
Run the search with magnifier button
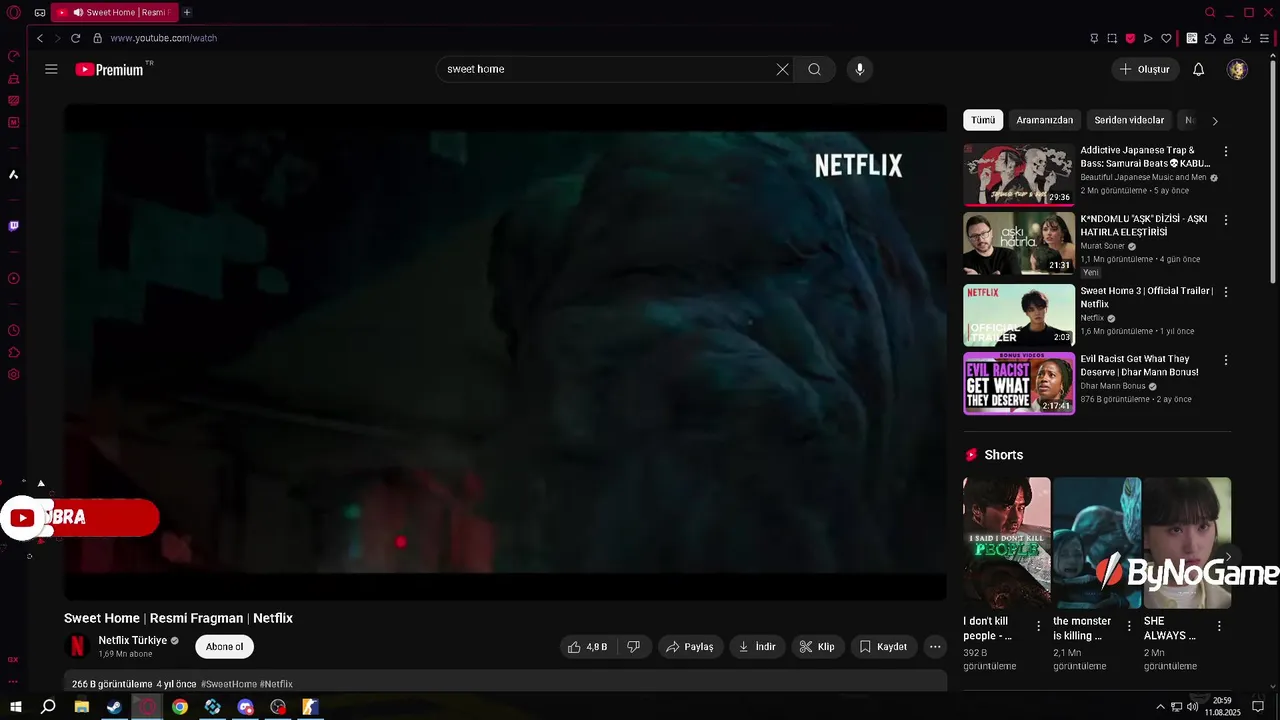click(x=815, y=69)
